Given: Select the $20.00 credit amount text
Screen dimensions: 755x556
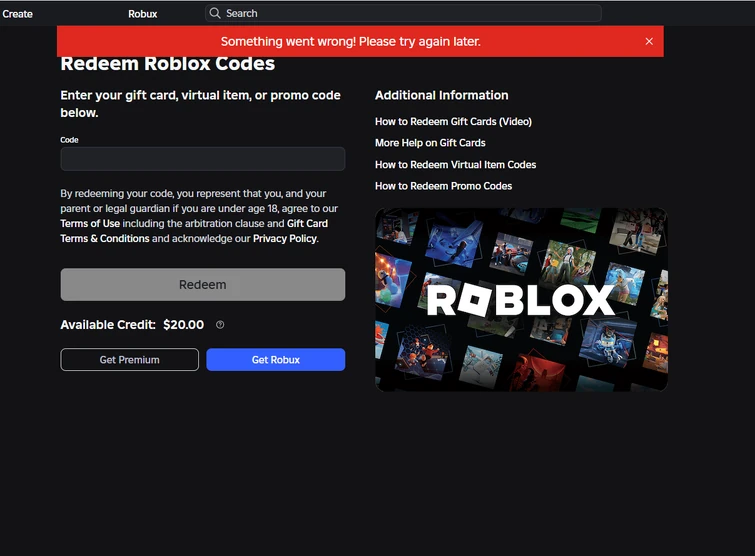Looking at the screenshot, I should point(183,325).
